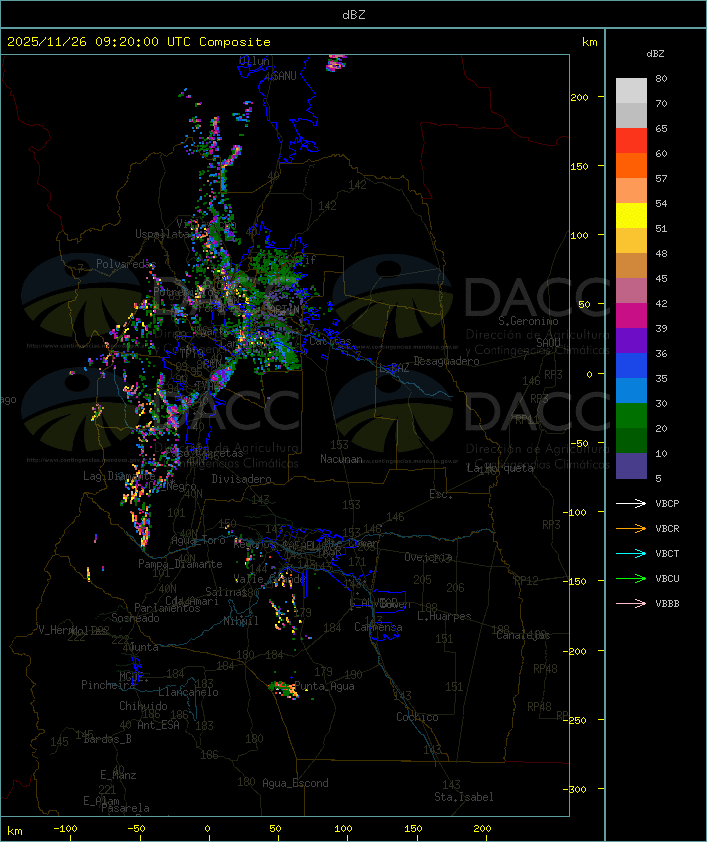The width and height of the screenshot is (707, 842).
Task: Click the Llancanelo map label
Action: click(x=188, y=692)
